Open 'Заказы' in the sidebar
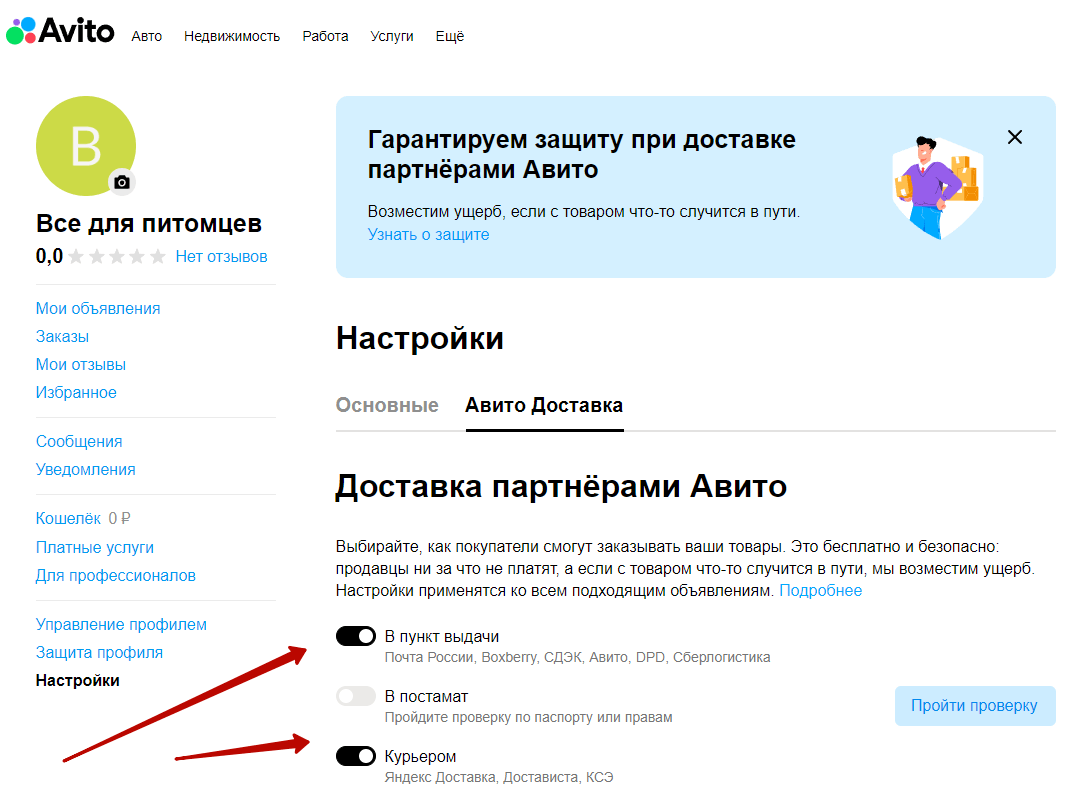This screenshot has width=1076, height=799. 62,337
